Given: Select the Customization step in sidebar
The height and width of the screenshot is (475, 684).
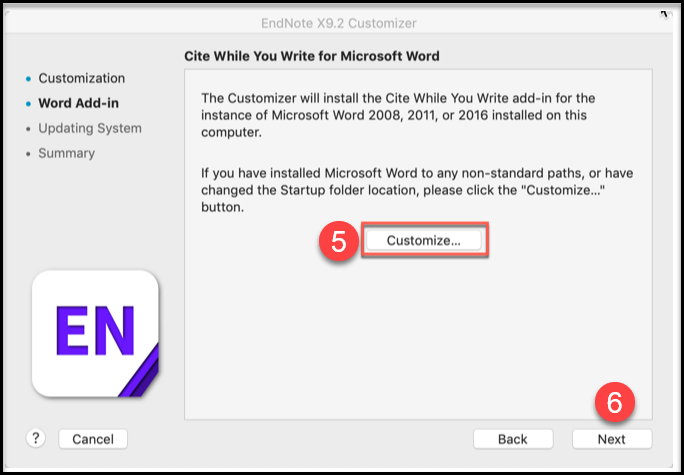Looking at the screenshot, I should pos(81,78).
